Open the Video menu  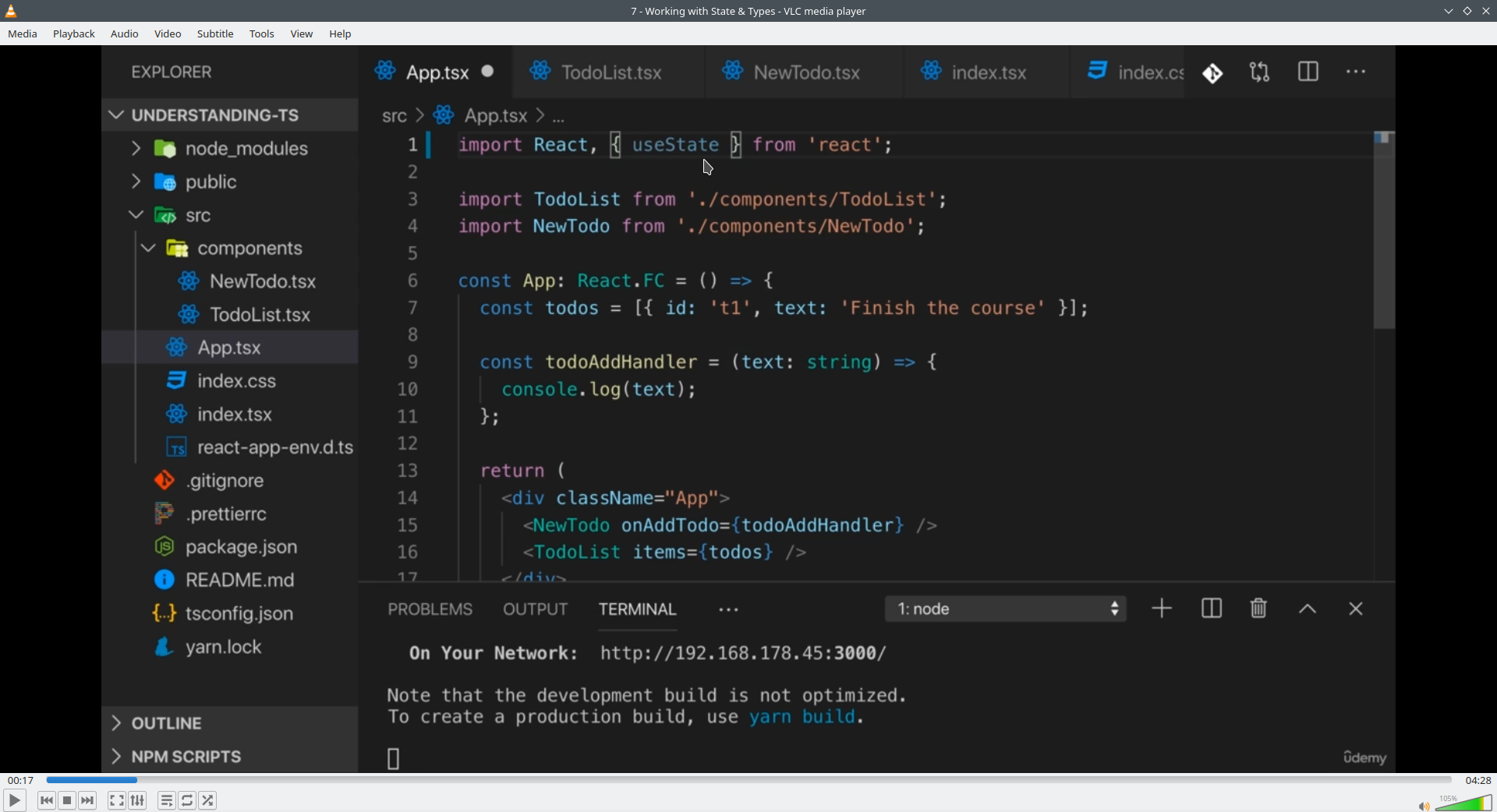pos(168,34)
